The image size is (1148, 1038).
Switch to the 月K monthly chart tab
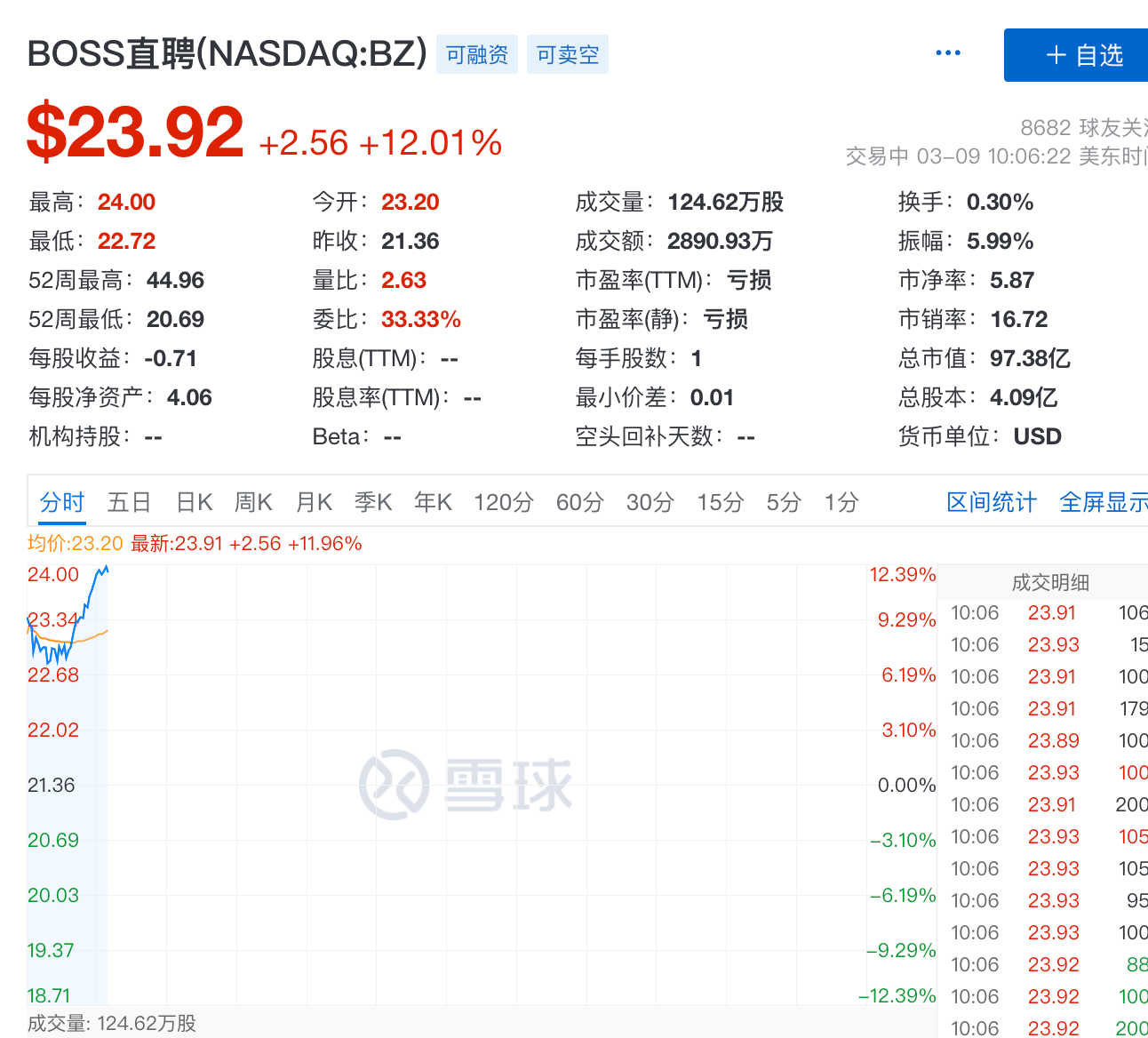click(x=313, y=501)
